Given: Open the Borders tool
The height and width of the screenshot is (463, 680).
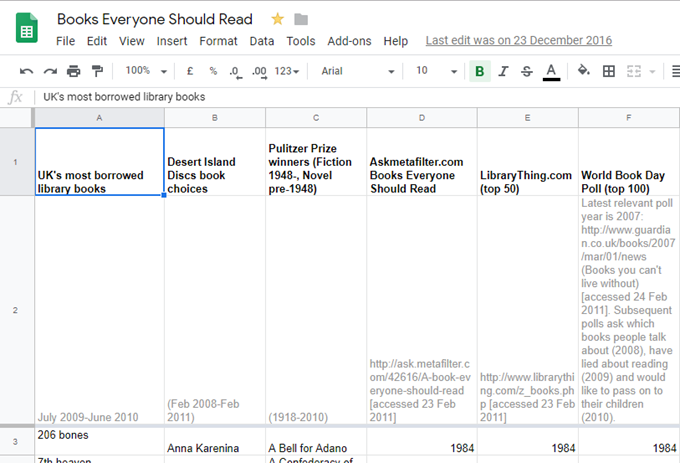Looking at the screenshot, I should [608, 71].
